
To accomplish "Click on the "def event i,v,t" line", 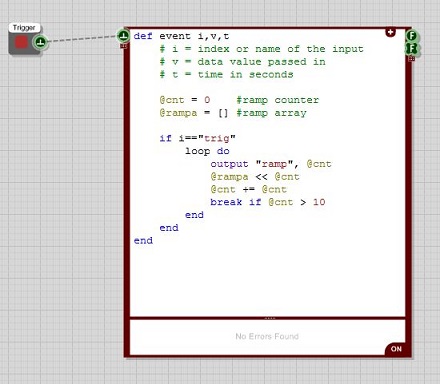I will [x=181, y=36].
